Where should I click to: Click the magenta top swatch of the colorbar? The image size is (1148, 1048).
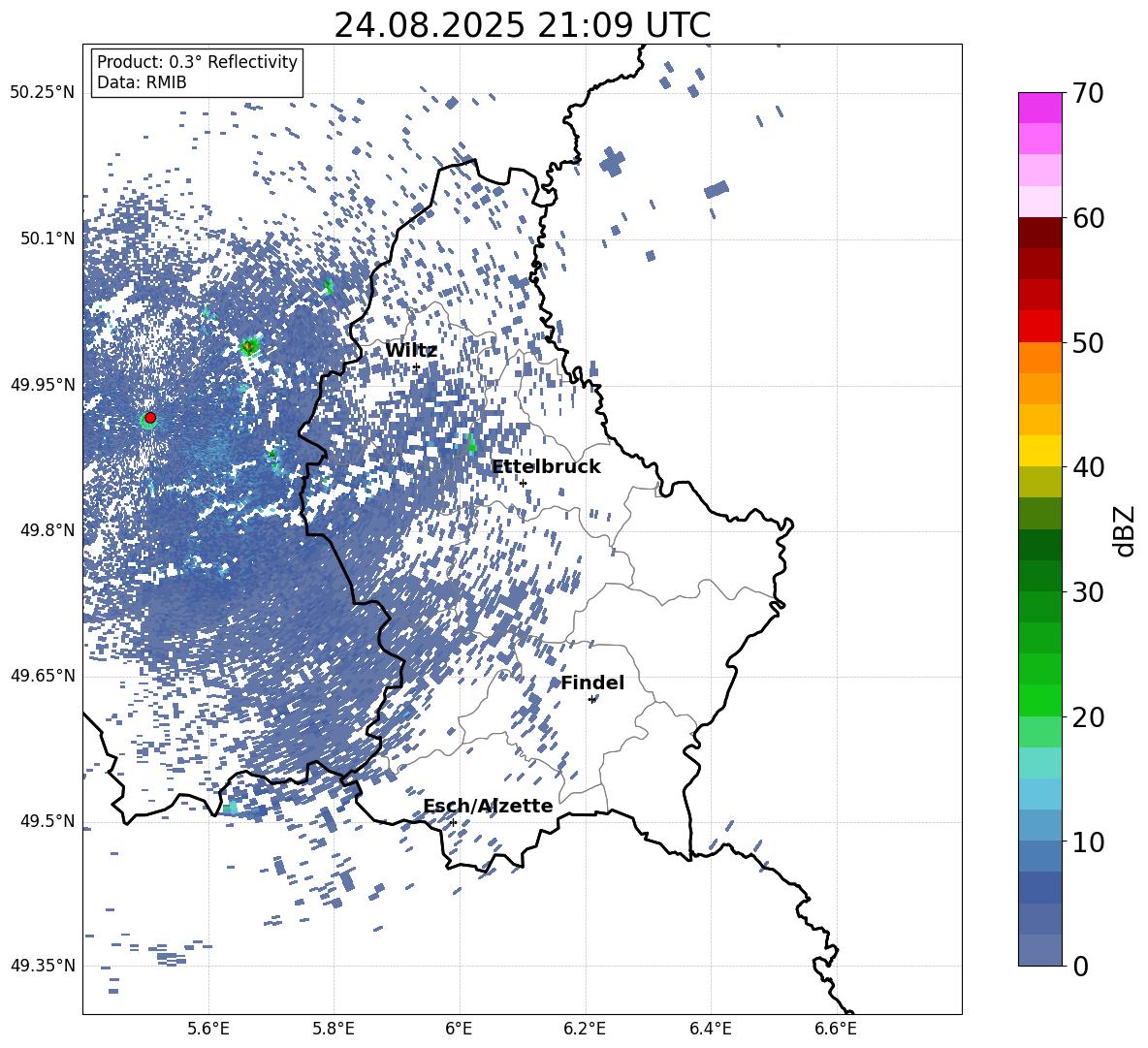pos(1040,108)
